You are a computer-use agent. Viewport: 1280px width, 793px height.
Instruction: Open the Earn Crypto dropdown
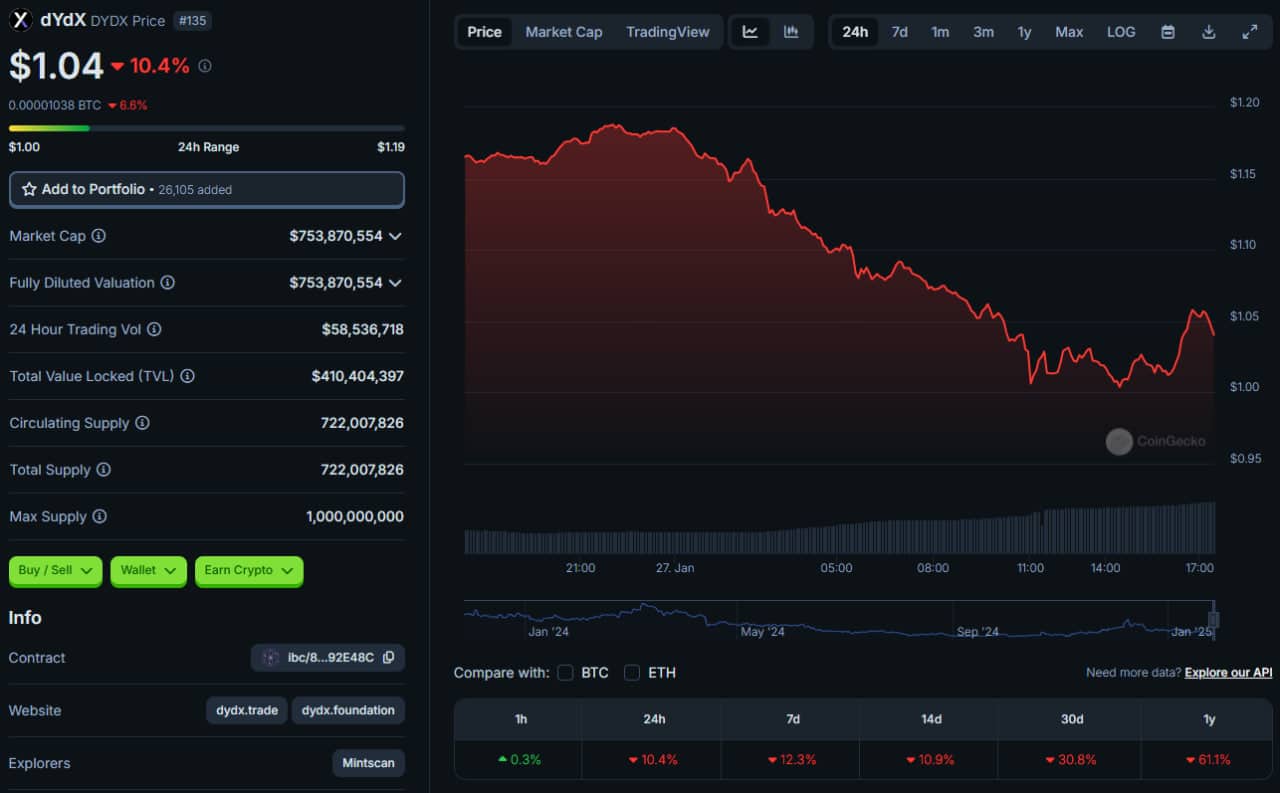pos(249,571)
